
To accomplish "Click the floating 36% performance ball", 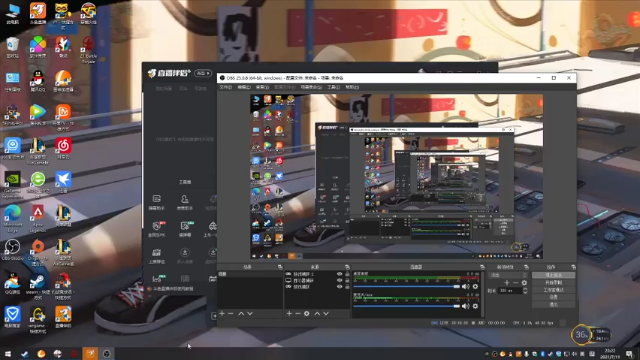I will [581, 335].
